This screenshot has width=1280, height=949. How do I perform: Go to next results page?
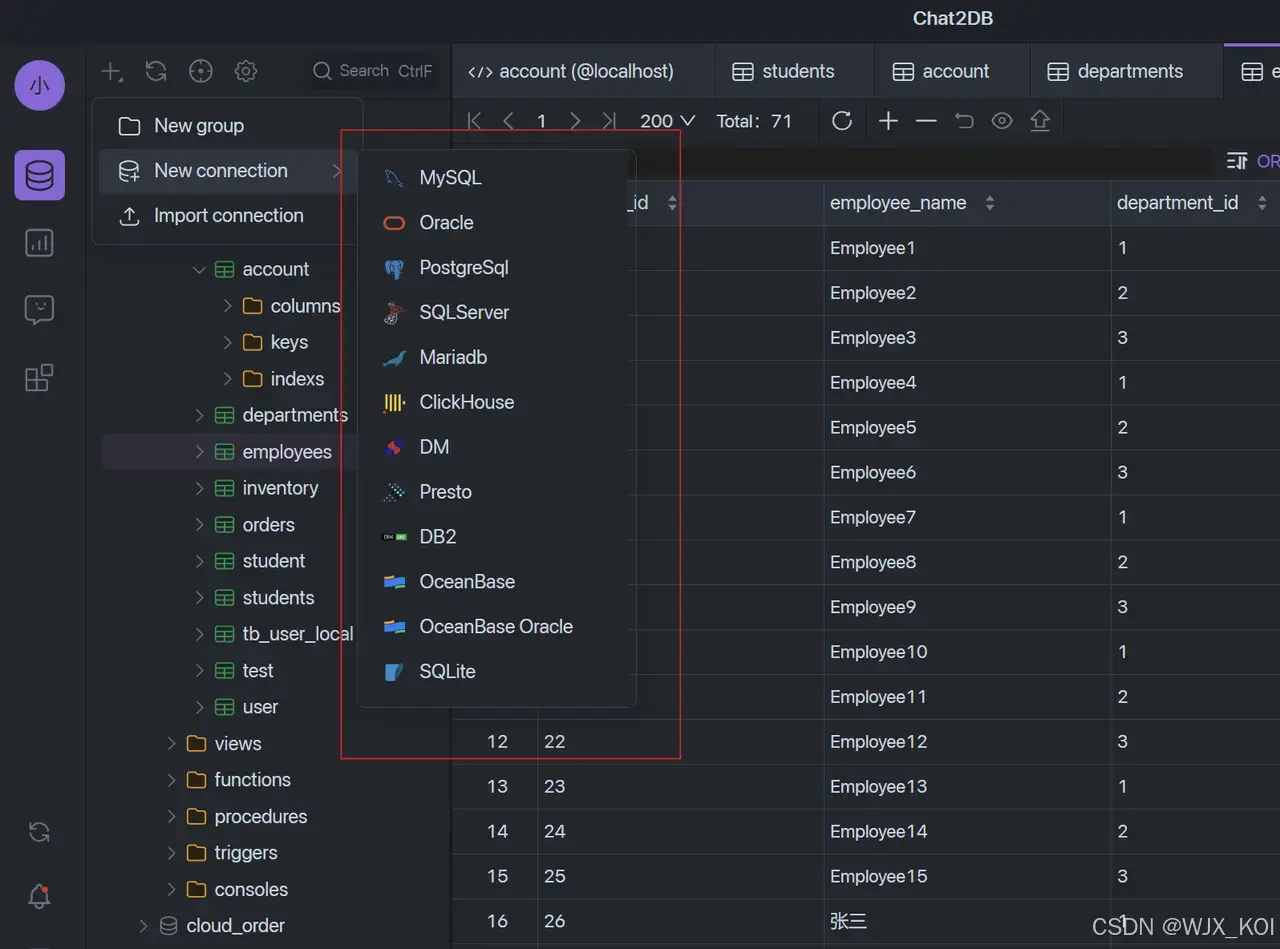pos(575,121)
